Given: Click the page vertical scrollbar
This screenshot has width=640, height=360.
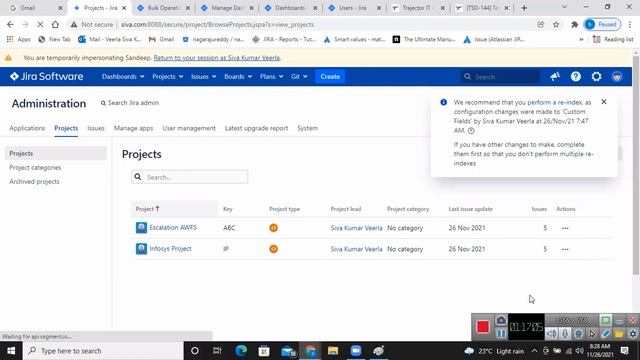Looking at the screenshot, I should click(636, 165).
